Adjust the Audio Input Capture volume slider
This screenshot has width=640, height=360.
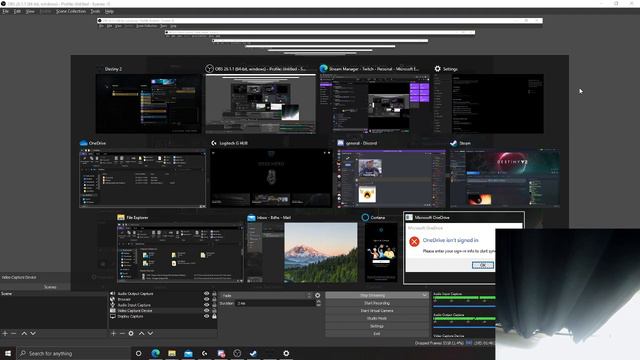(464, 306)
